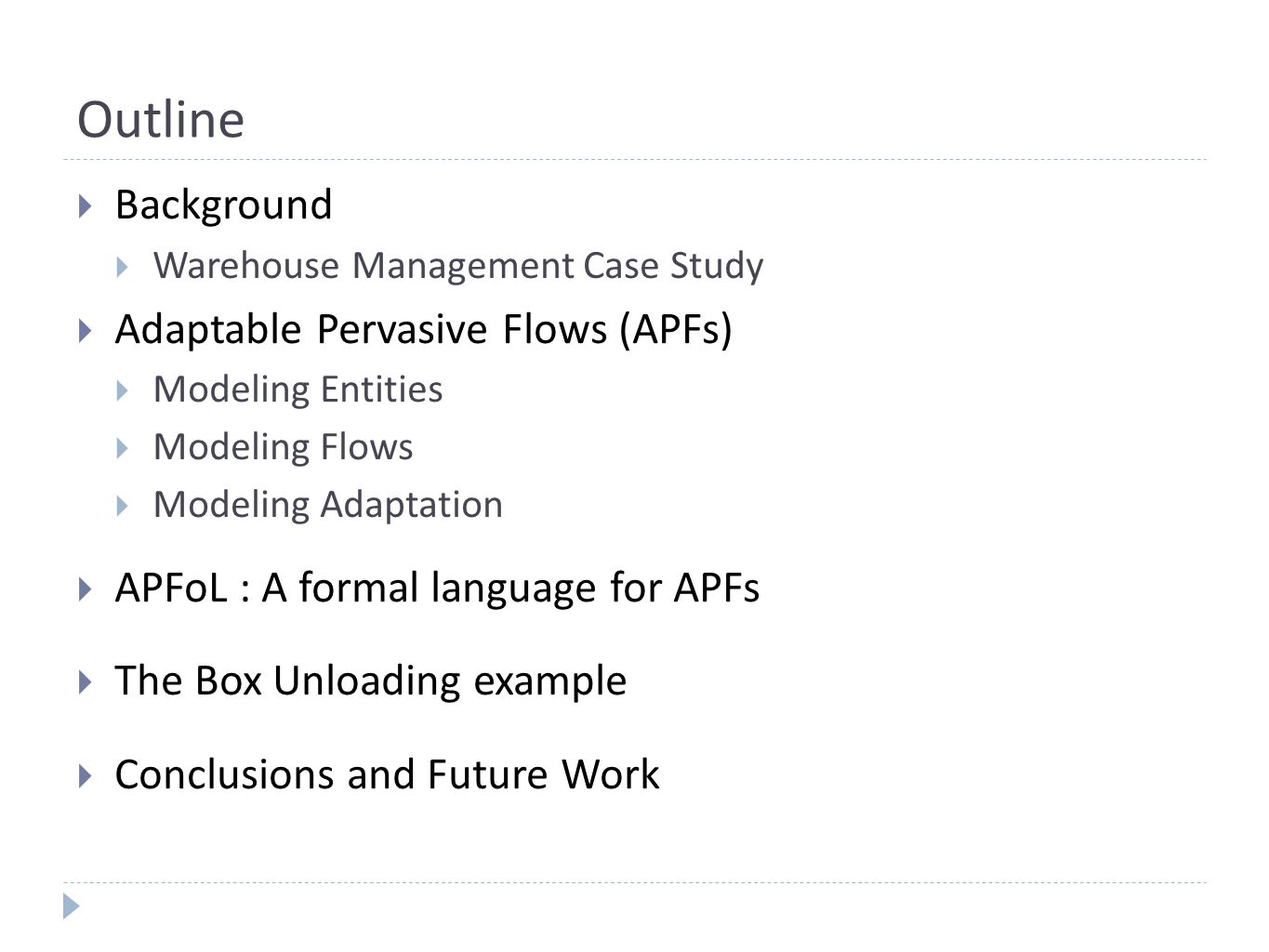
Task: Click the small arrow beside Modeling Entities
Action: click(x=123, y=390)
